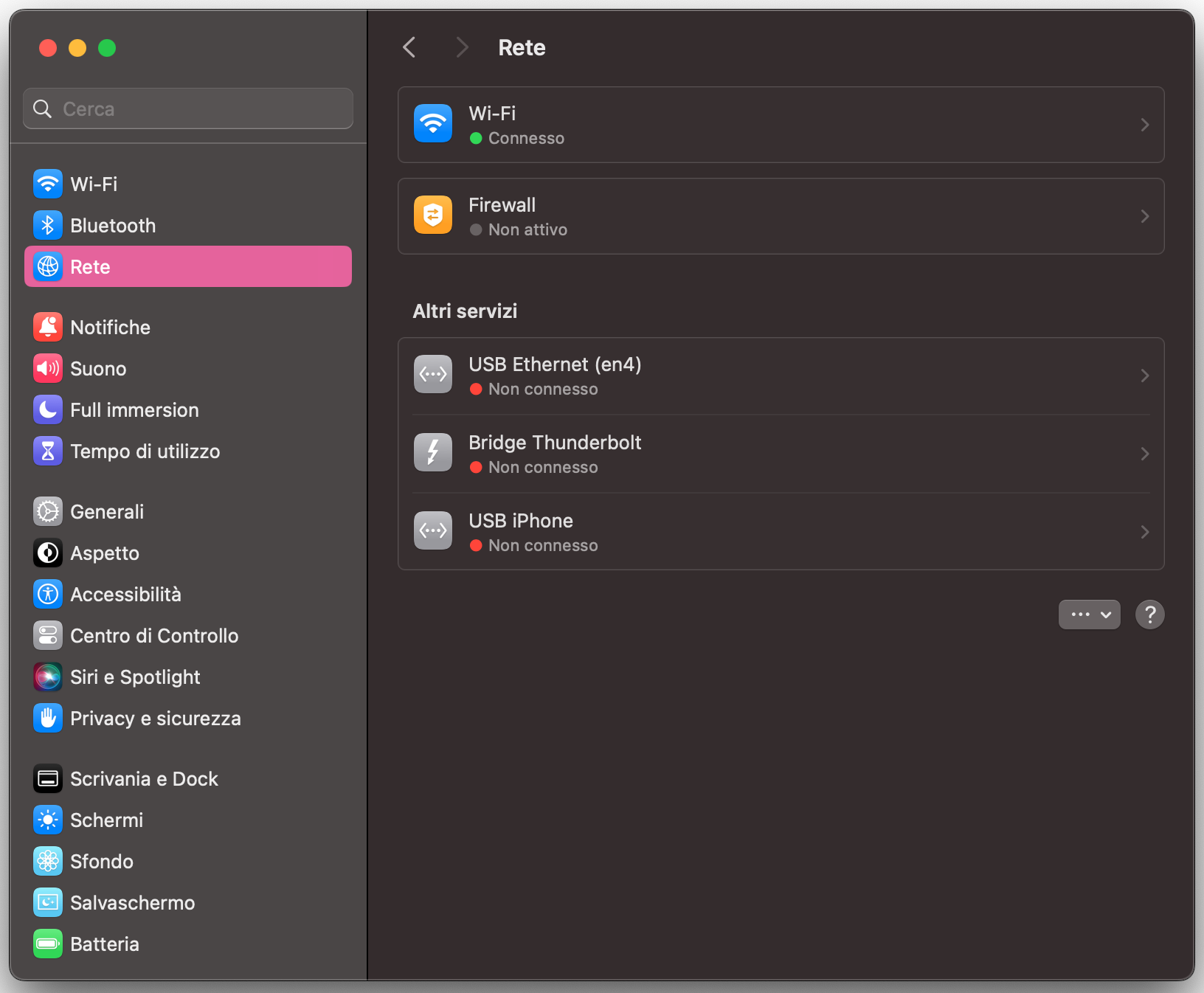Expand the Wi-Fi Connesso row chevron
Image resolution: width=1204 pixels, height=993 pixels.
pyautogui.click(x=1144, y=125)
